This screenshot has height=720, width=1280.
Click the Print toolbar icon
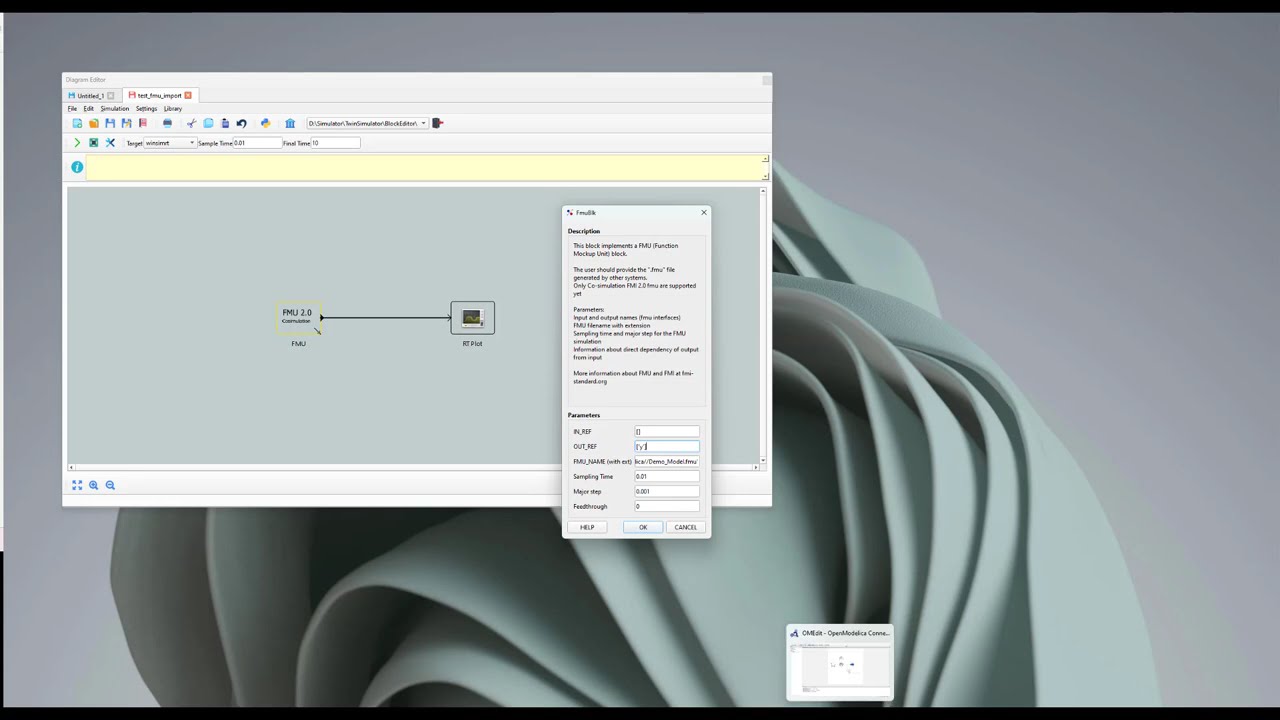tap(167, 123)
